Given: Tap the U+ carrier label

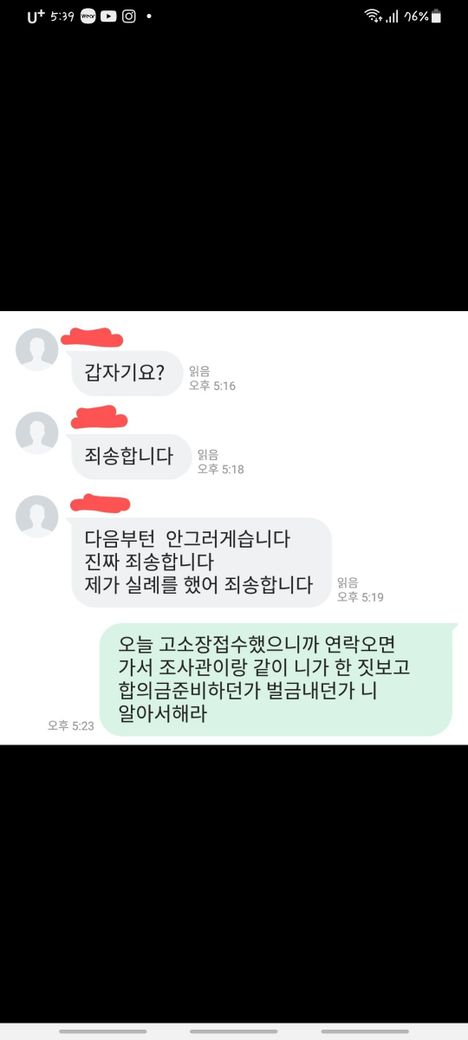Looking at the screenshot, I should [36, 17].
